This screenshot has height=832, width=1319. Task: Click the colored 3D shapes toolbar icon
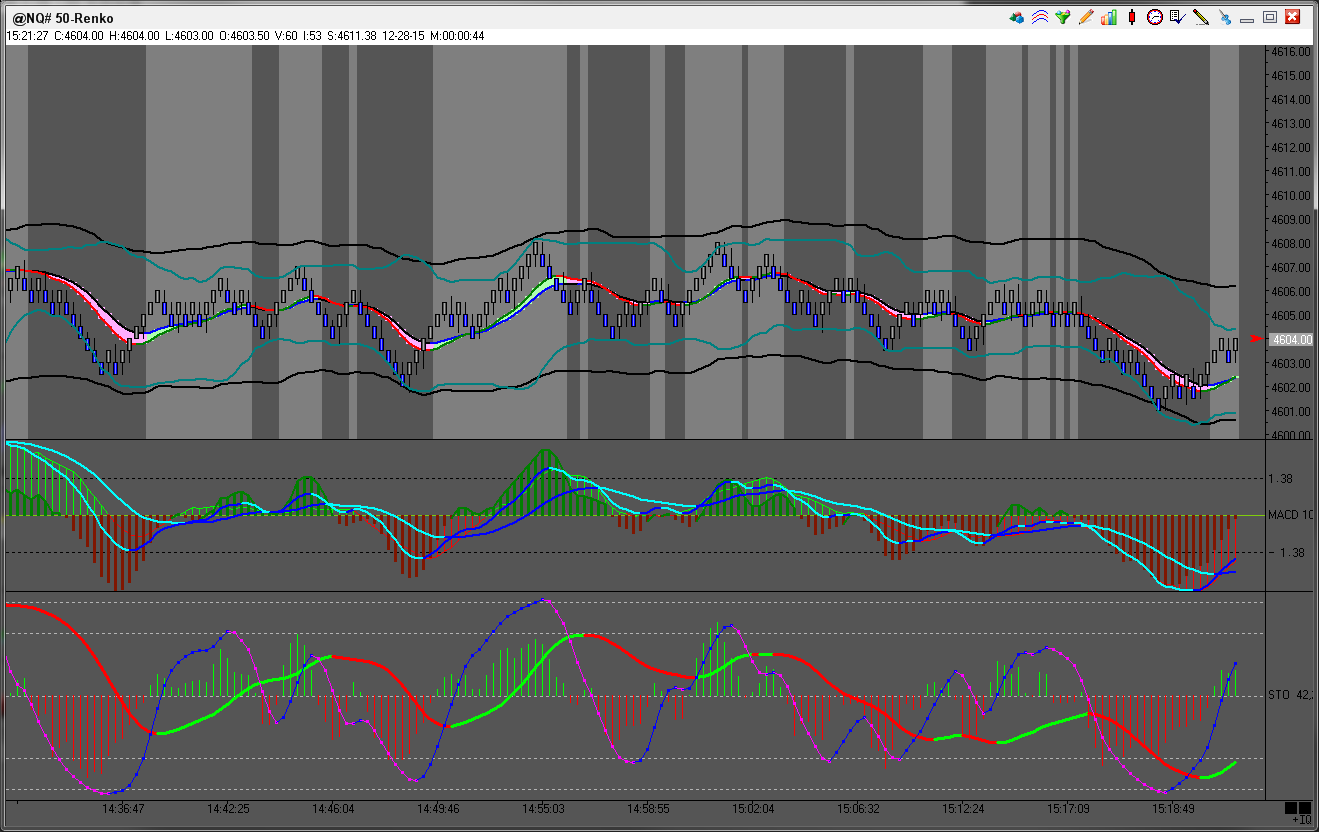click(x=1017, y=17)
